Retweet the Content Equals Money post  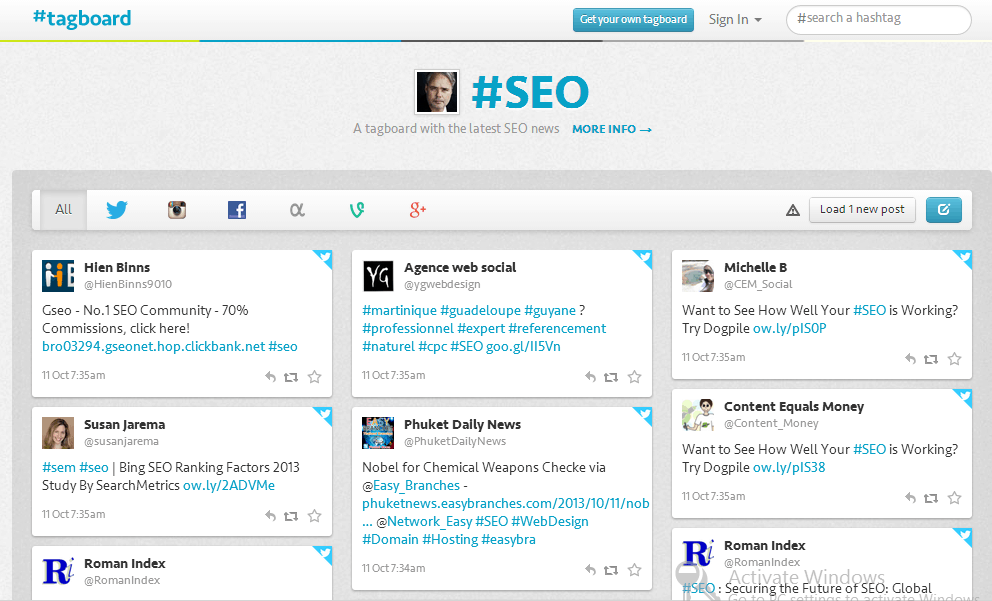(x=931, y=498)
